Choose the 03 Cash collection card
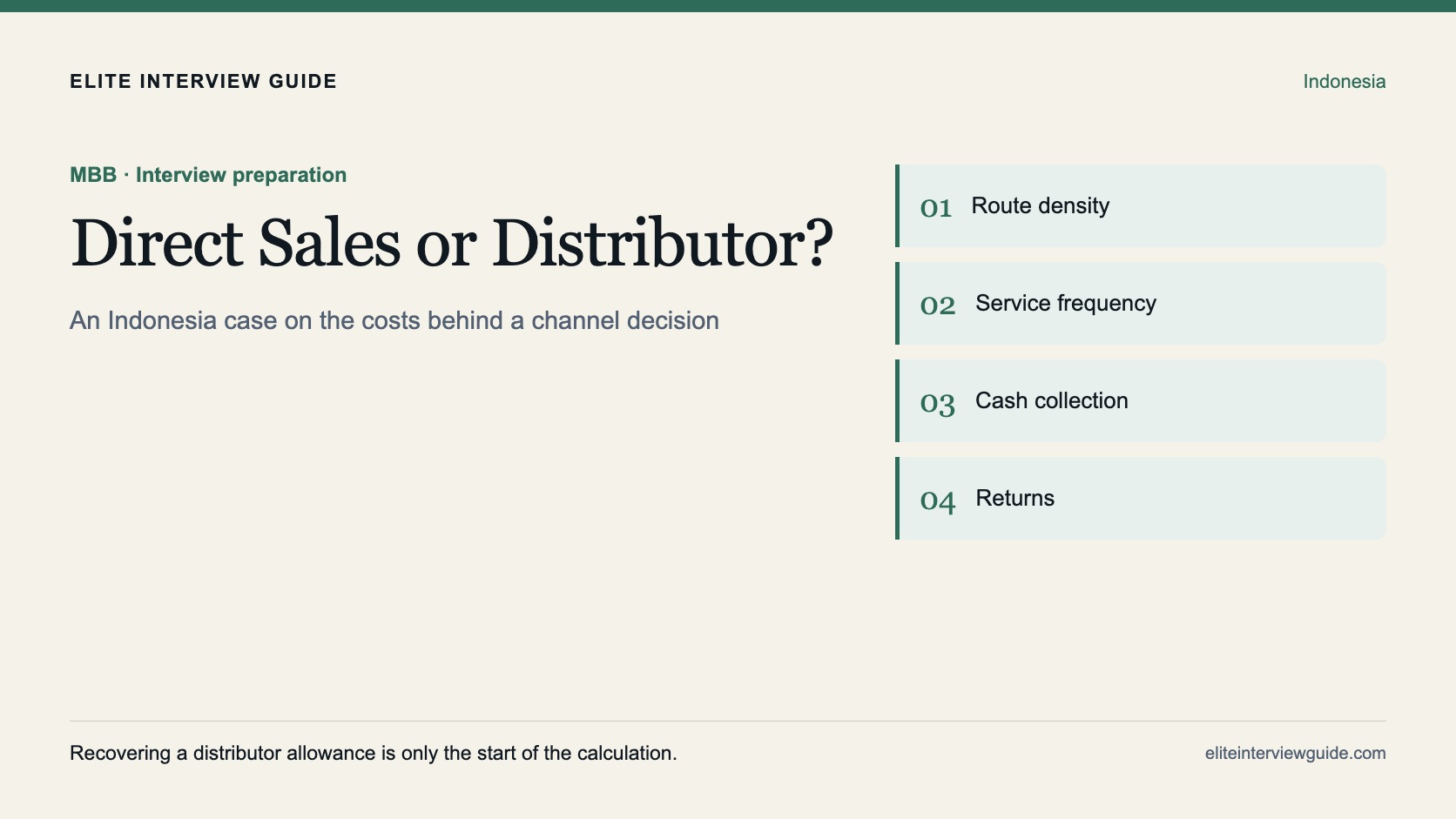Screen dimensions: 1456x819 pyautogui.click(x=1141, y=401)
